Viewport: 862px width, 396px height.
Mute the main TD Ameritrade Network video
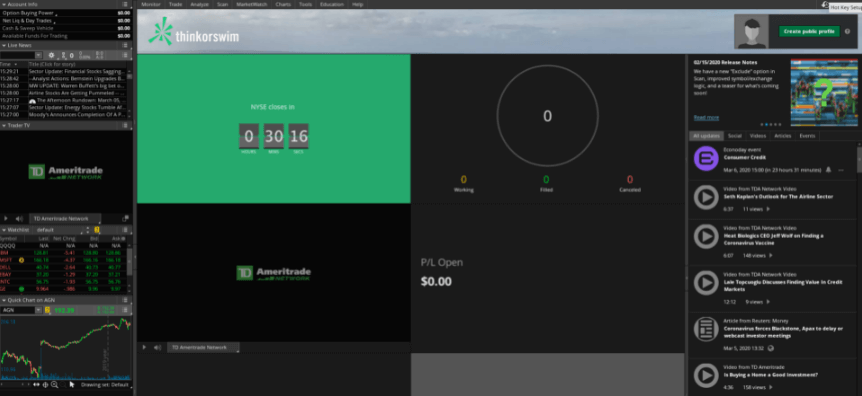[x=158, y=348]
